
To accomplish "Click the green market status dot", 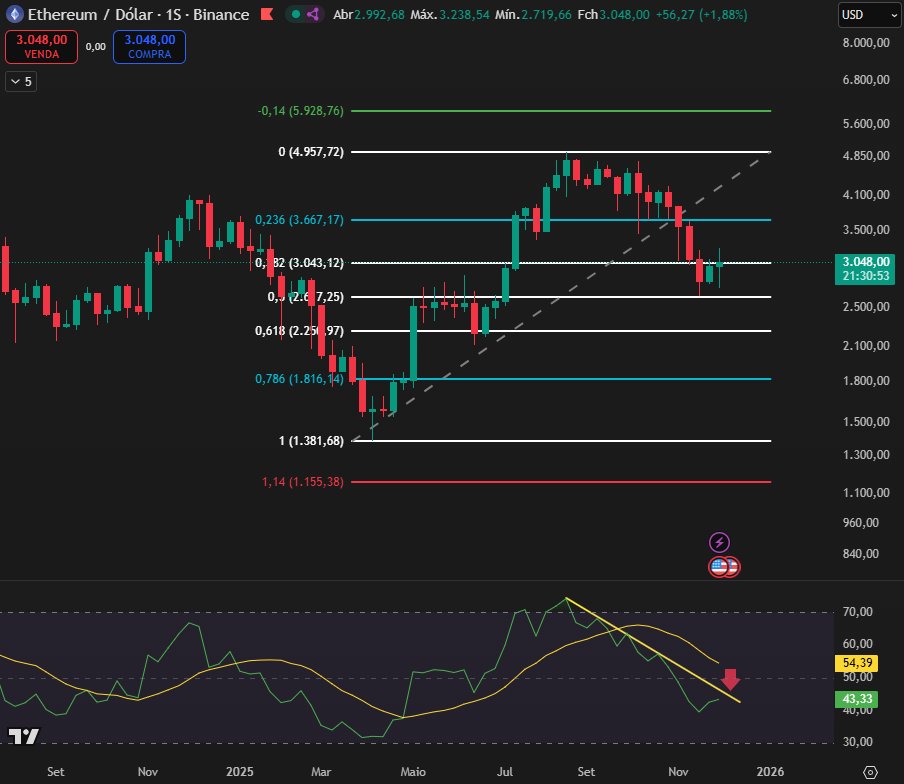I will 296,14.
